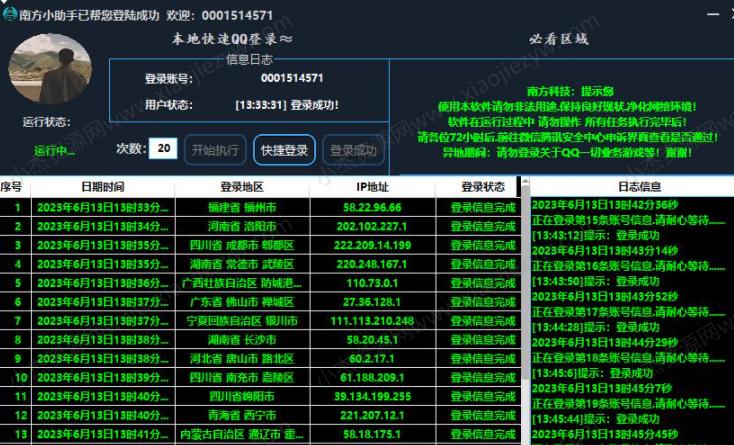Select IP cell 60.2.17.1

(x=372, y=358)
